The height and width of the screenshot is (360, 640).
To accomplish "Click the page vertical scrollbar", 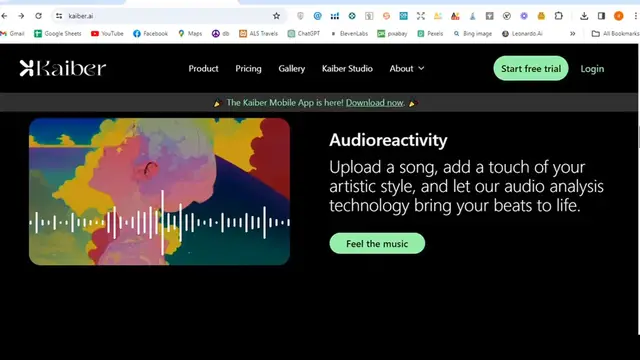I will 638,189.
